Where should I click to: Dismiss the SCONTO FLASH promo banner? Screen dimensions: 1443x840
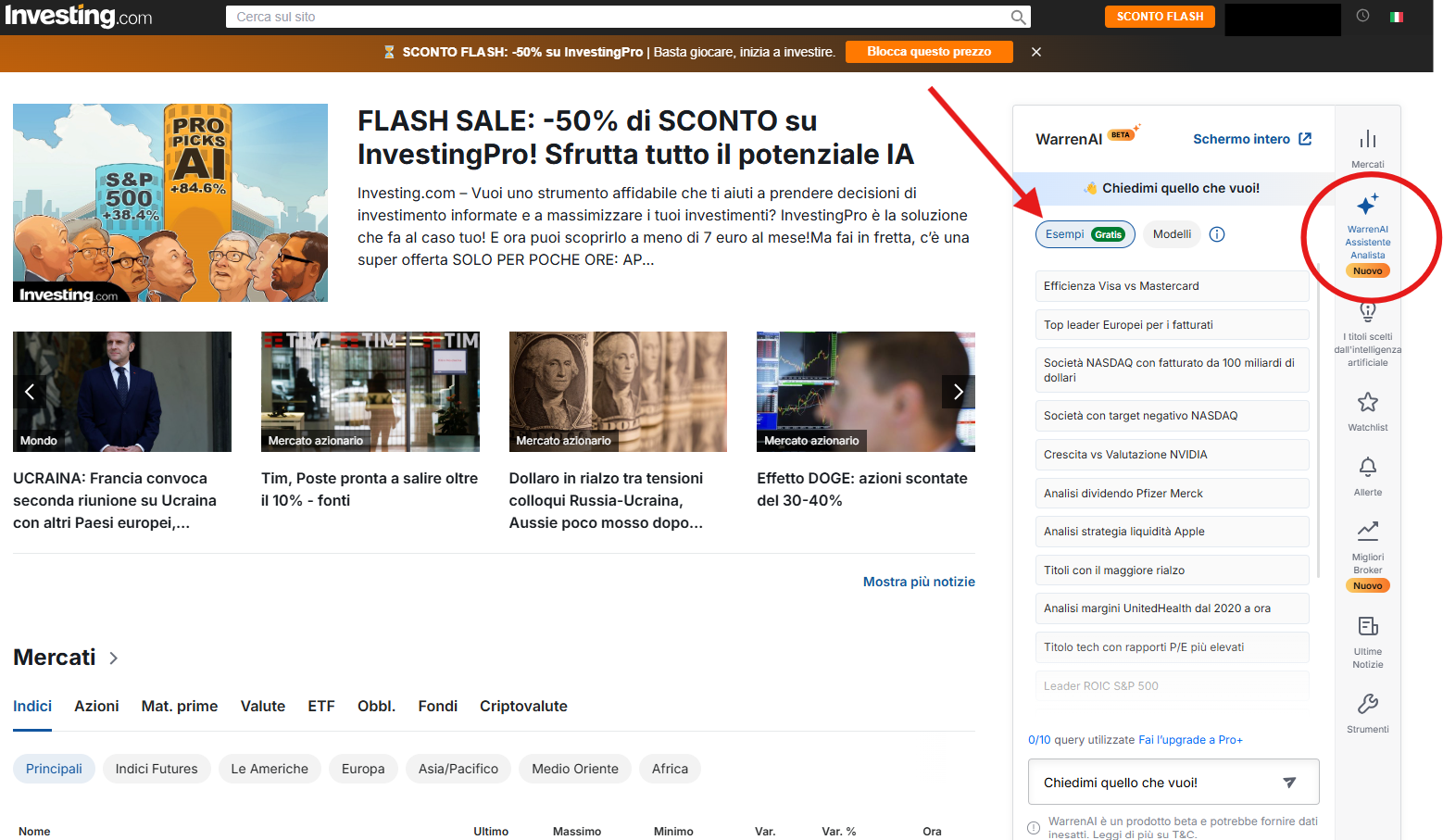[x=1036, y=52]
